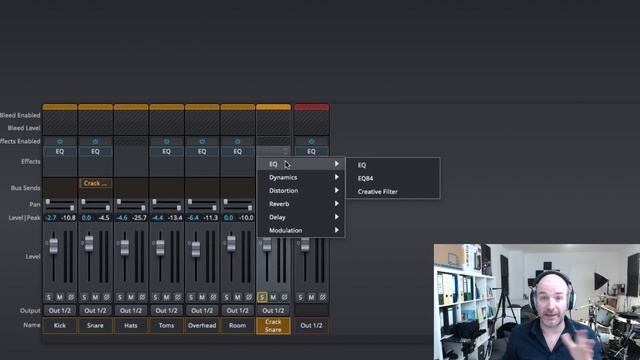Solo the Hats channel
640x360 pixels.
[120, 297]
